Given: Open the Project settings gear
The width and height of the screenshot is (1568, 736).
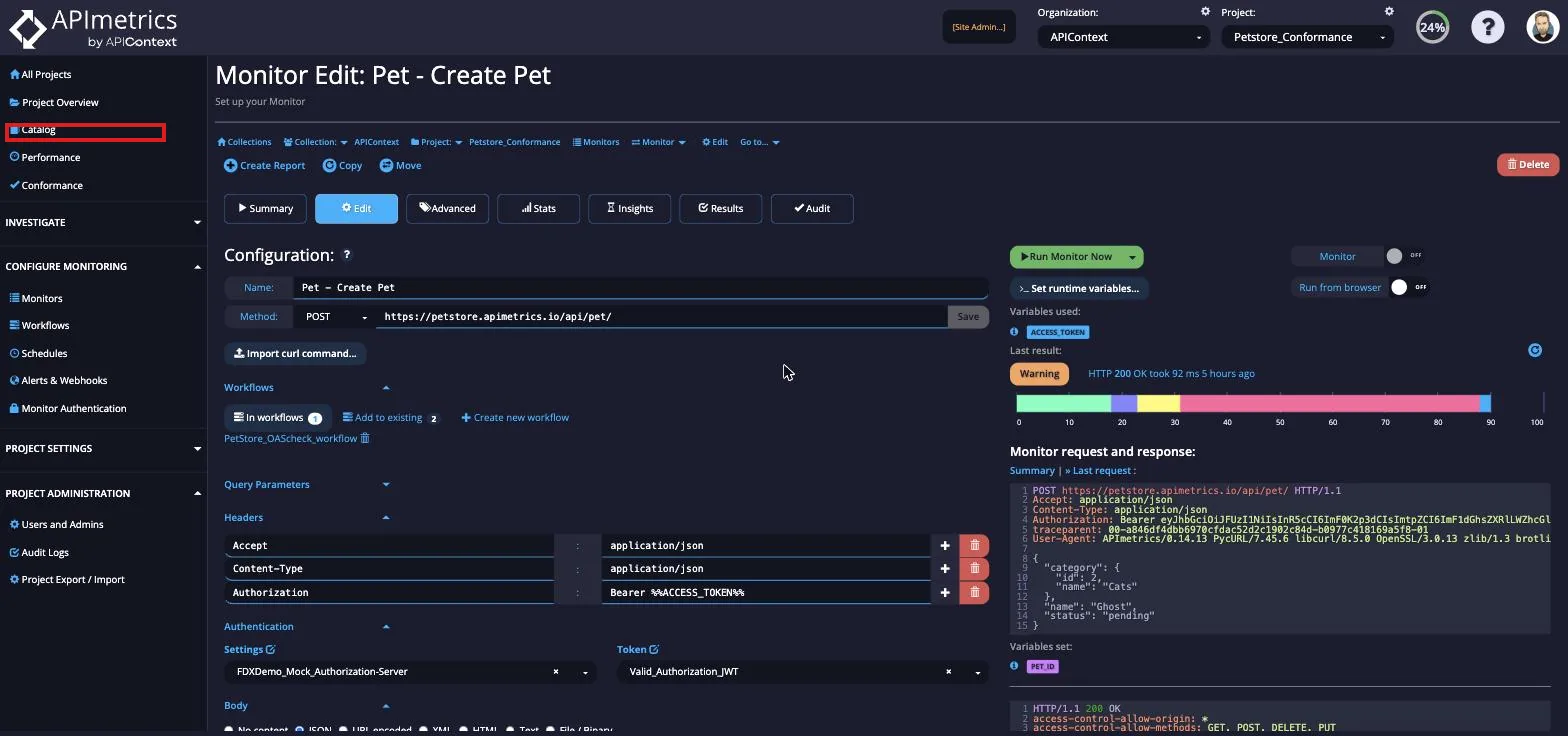Looking at the screenshot, I should 1389,12.
